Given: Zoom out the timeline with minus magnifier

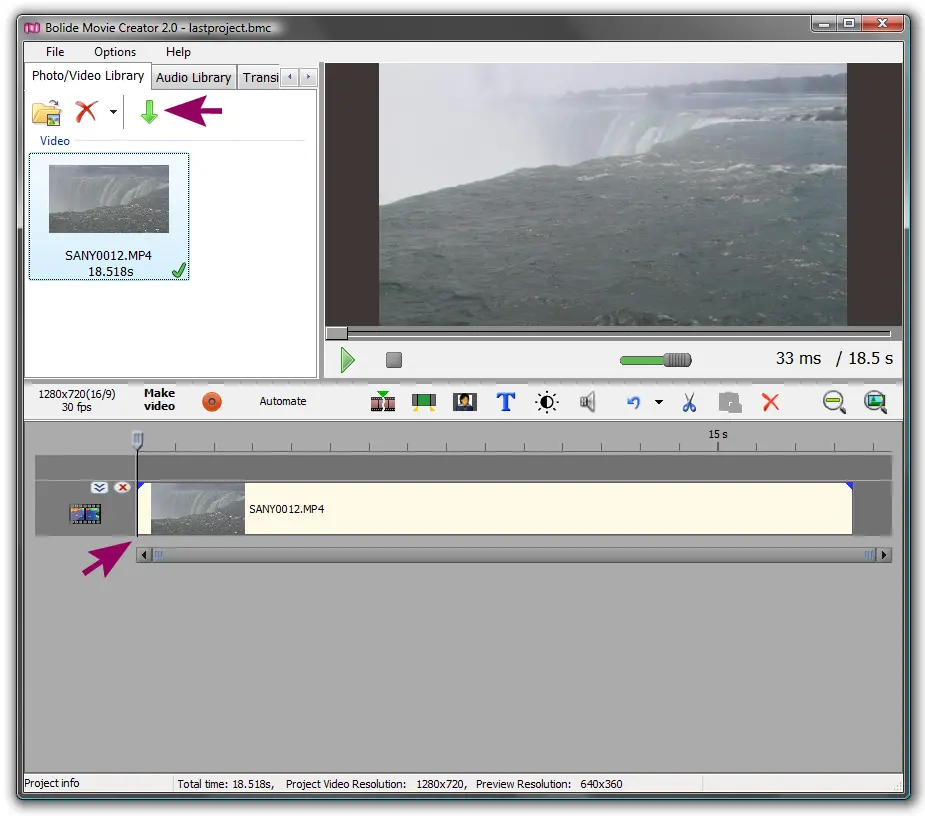Looking at the screenshot, I should coord(834,402).
